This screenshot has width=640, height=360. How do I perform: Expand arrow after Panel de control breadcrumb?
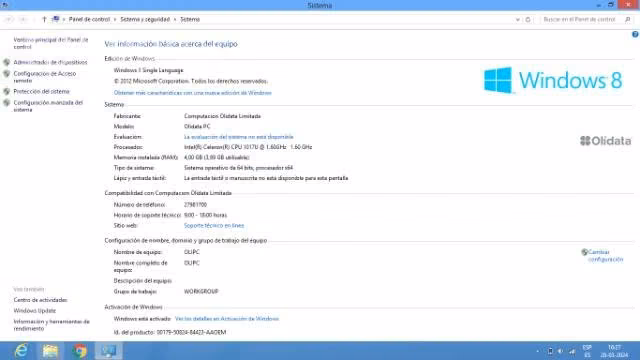(x=115, y=20)
